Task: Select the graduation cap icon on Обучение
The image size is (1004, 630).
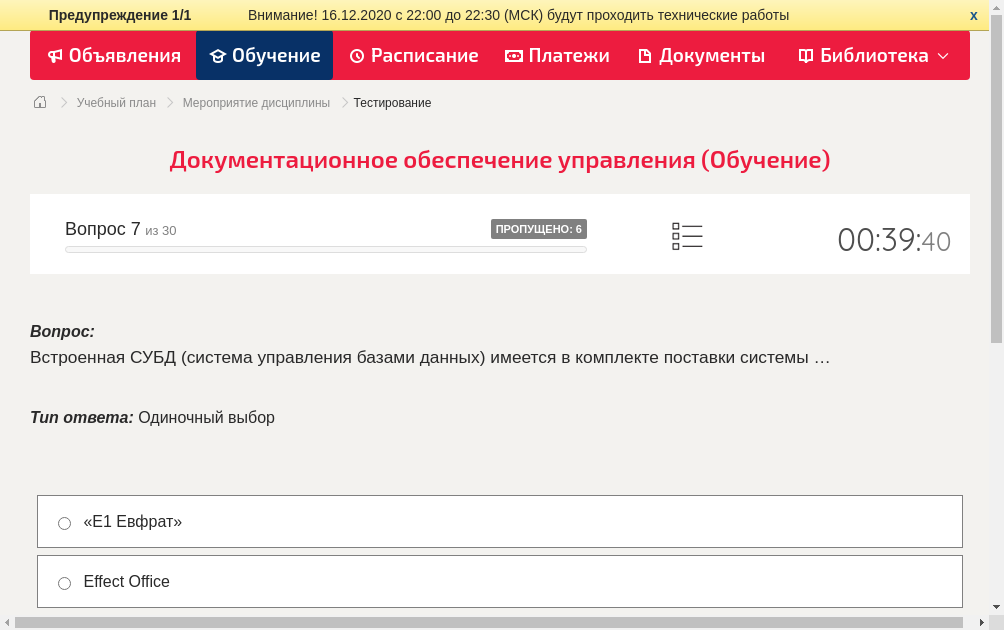Action: pyautogui.click(x=218, y=56)
